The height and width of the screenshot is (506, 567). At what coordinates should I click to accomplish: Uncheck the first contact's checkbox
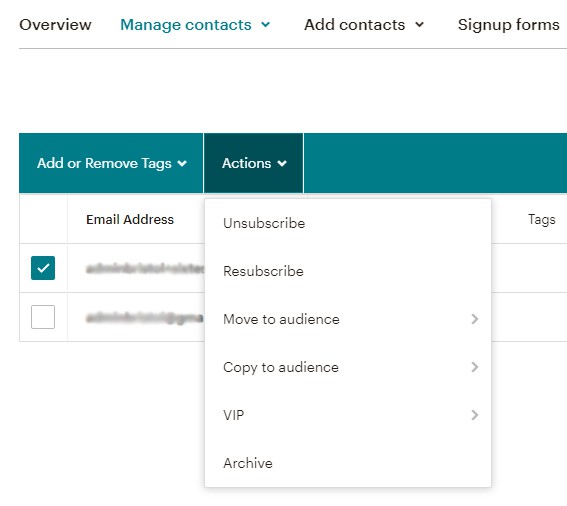pyautogui.click(x=43, y=268)
